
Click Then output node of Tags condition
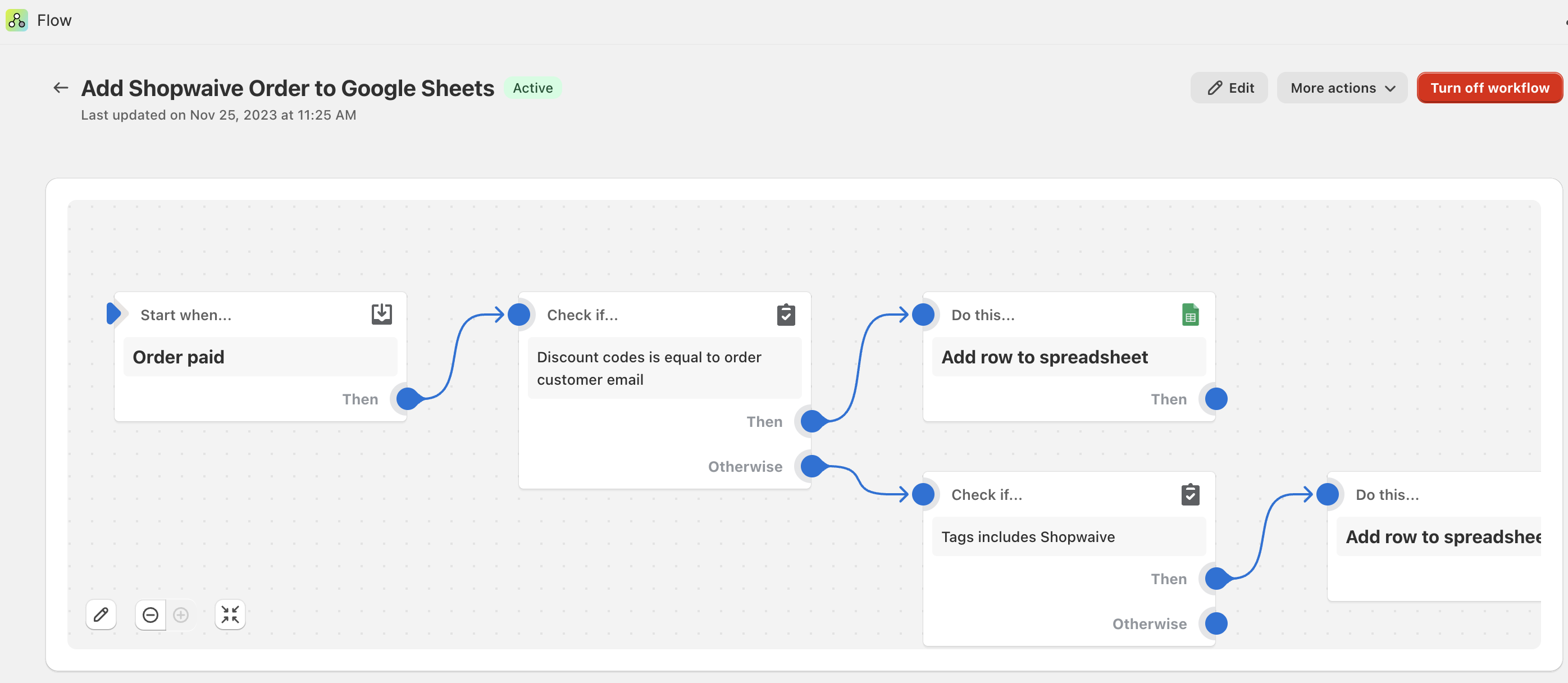(1216, 579)
